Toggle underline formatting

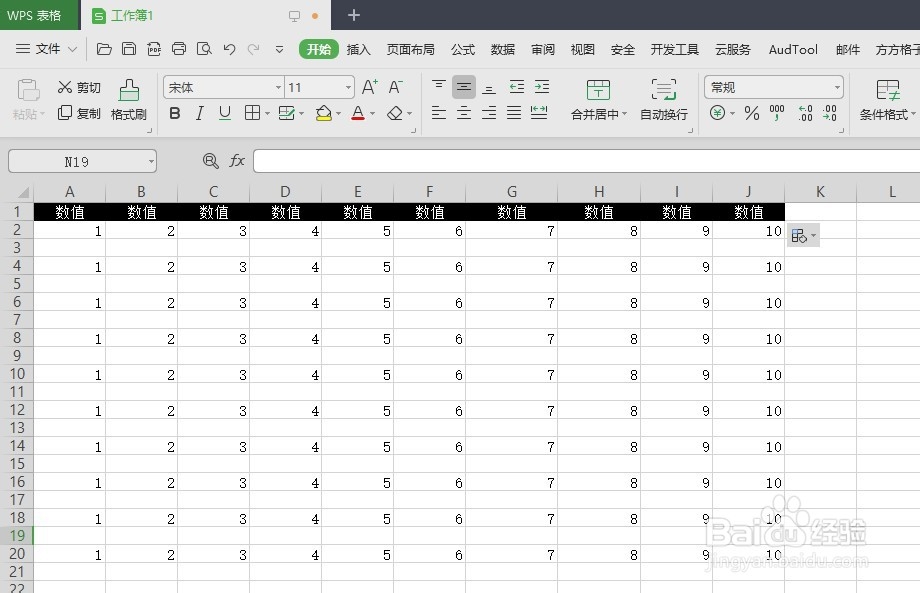pos(225,113)
